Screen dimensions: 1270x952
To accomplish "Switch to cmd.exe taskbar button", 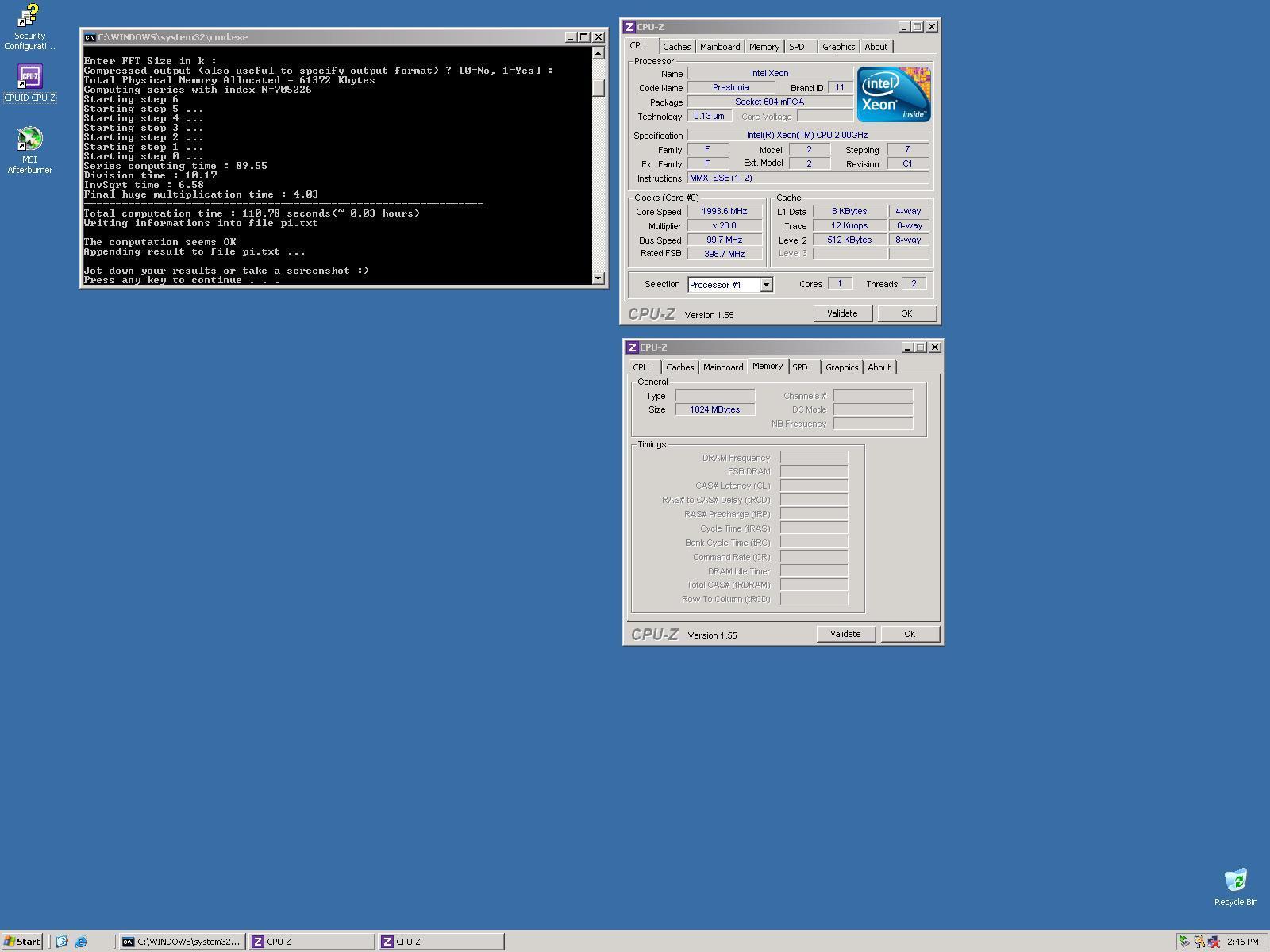I will pos(182,942).
